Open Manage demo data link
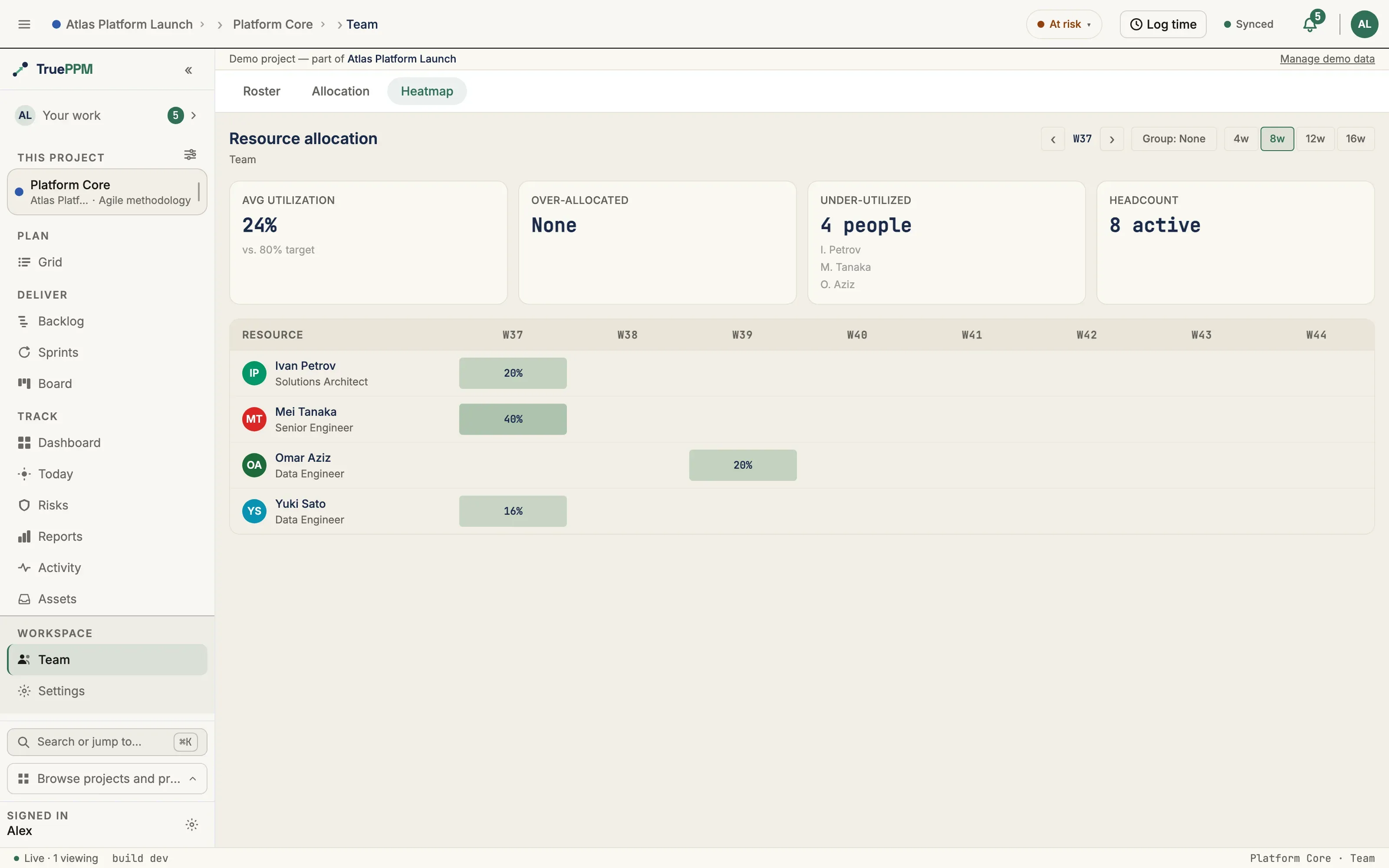Image resolution: width=1389 pixels, height=868 pixels. 1327,59
